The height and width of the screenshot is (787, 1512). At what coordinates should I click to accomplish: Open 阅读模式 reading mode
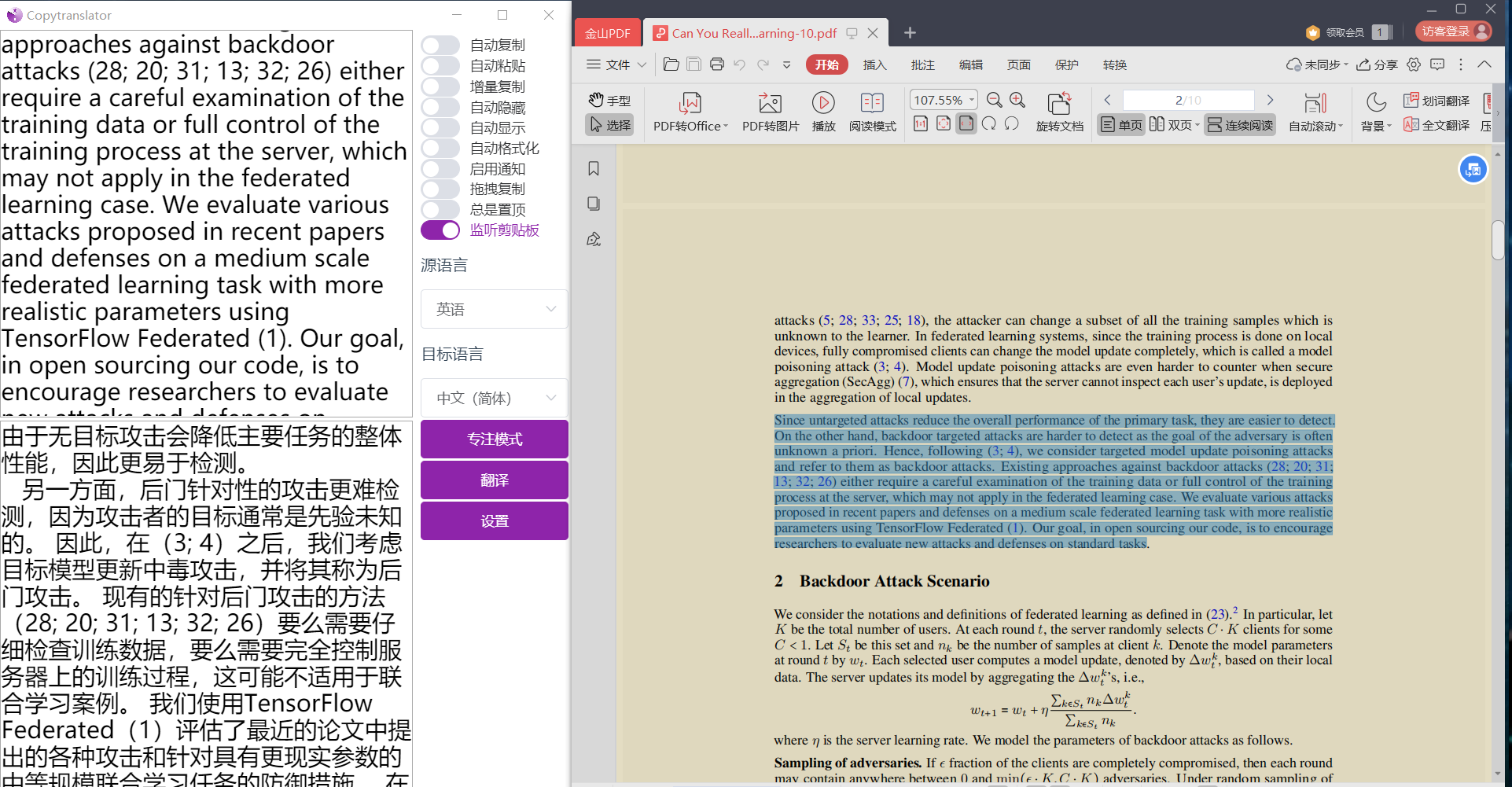point(872,112)
